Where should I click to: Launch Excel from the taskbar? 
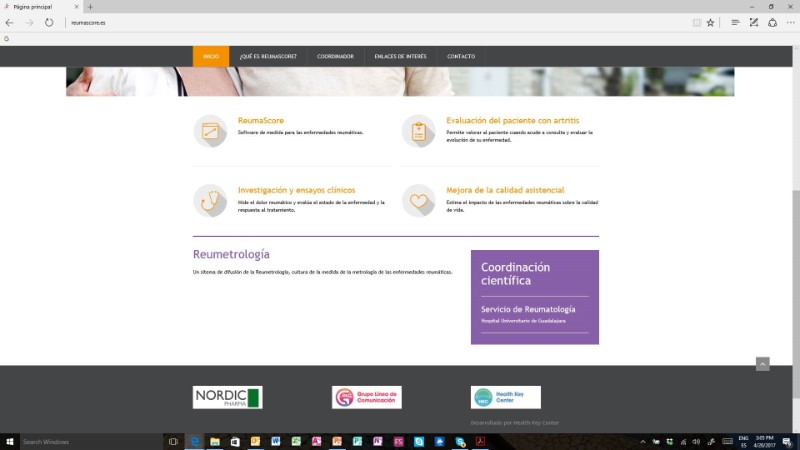click(x=296, y=442)
